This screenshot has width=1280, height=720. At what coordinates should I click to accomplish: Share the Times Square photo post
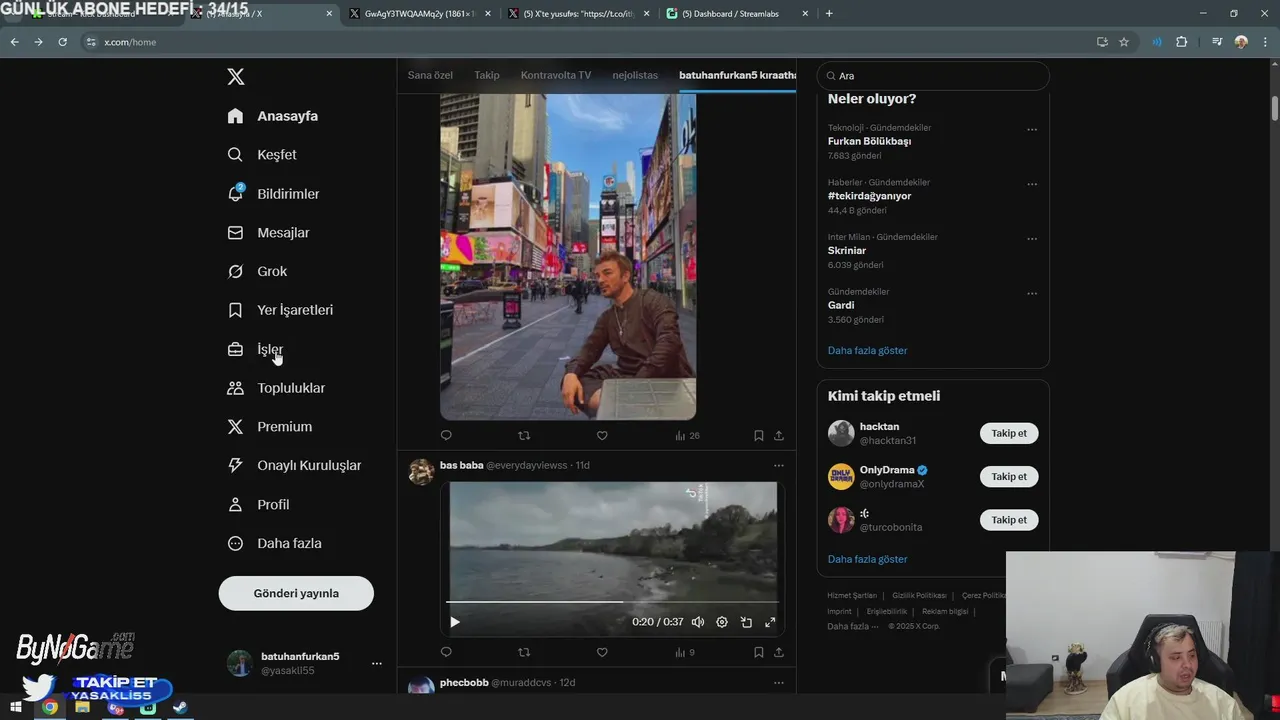pos(779,436)
